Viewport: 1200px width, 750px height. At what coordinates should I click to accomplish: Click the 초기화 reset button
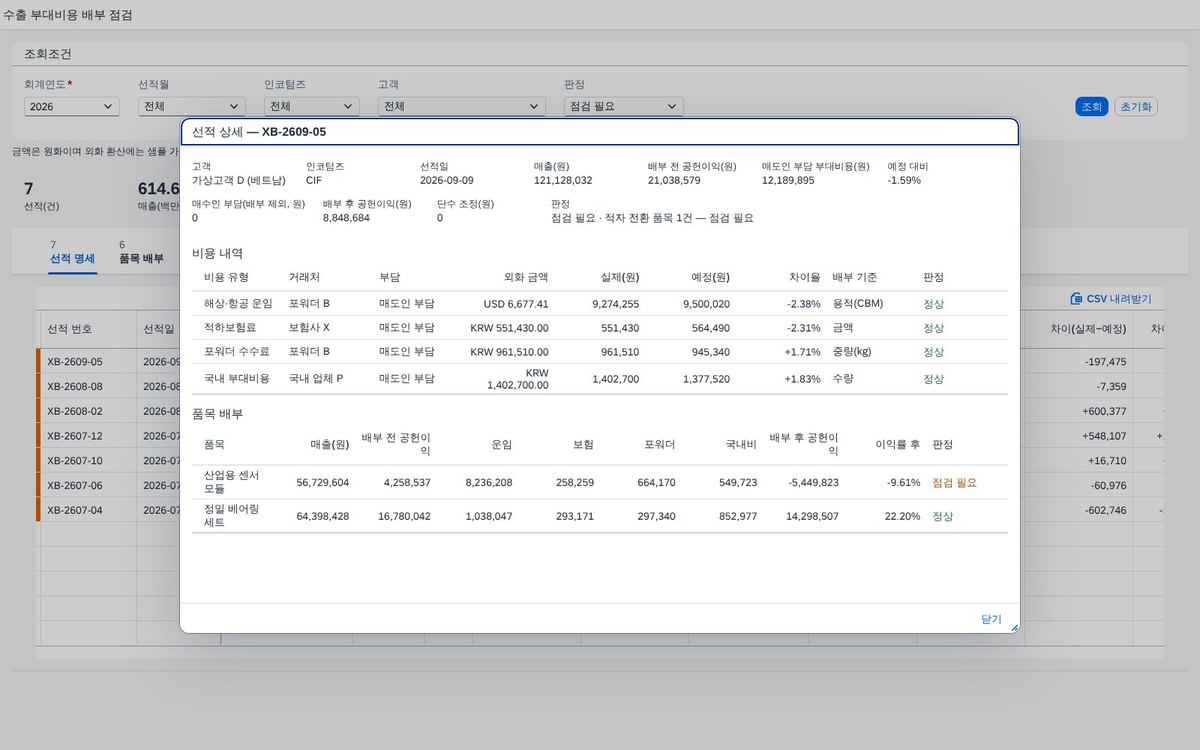pyautogui.click(x=1136, y=106)
